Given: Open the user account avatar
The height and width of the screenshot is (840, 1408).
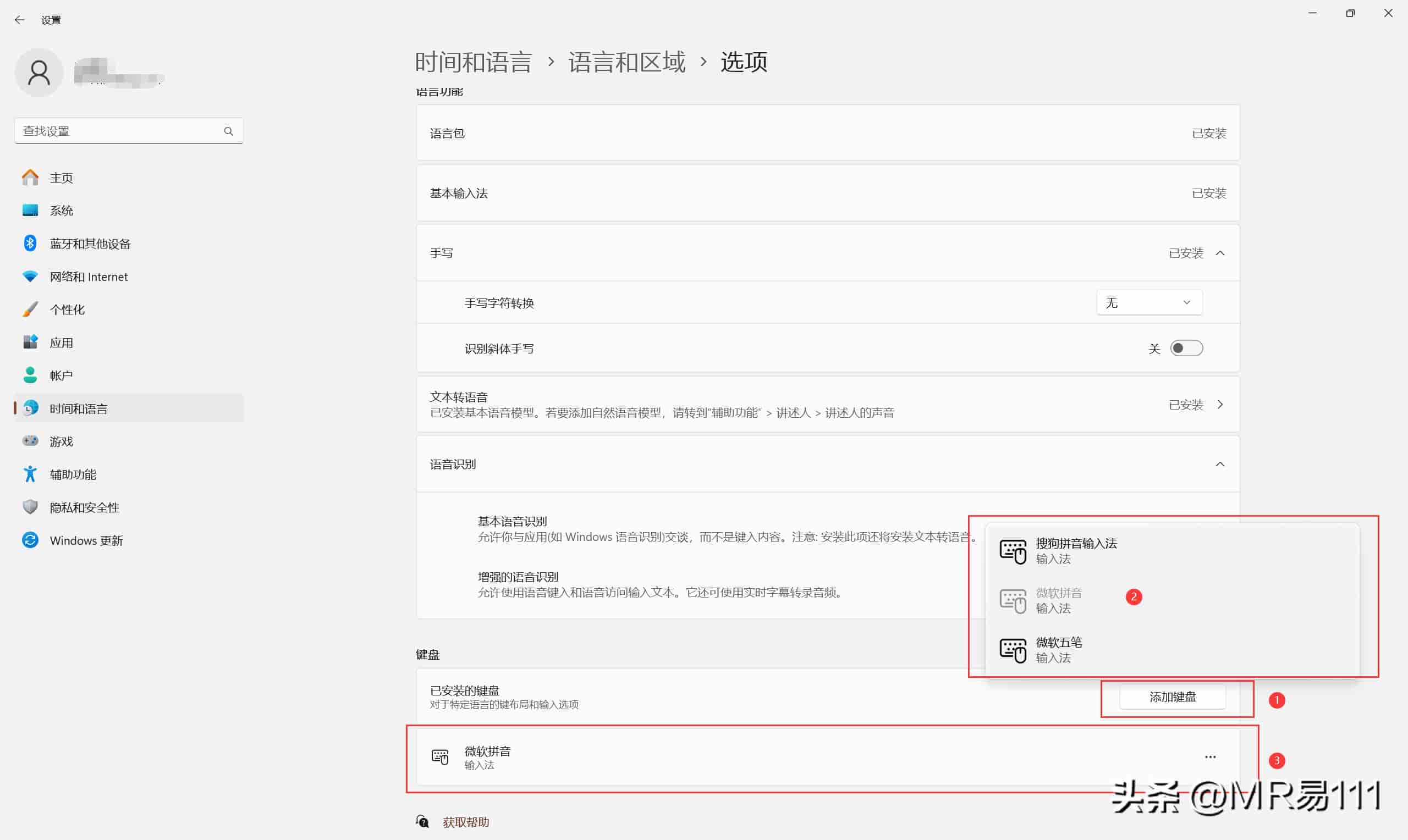Looking at the screenshot, I should [x=38, y=73].
